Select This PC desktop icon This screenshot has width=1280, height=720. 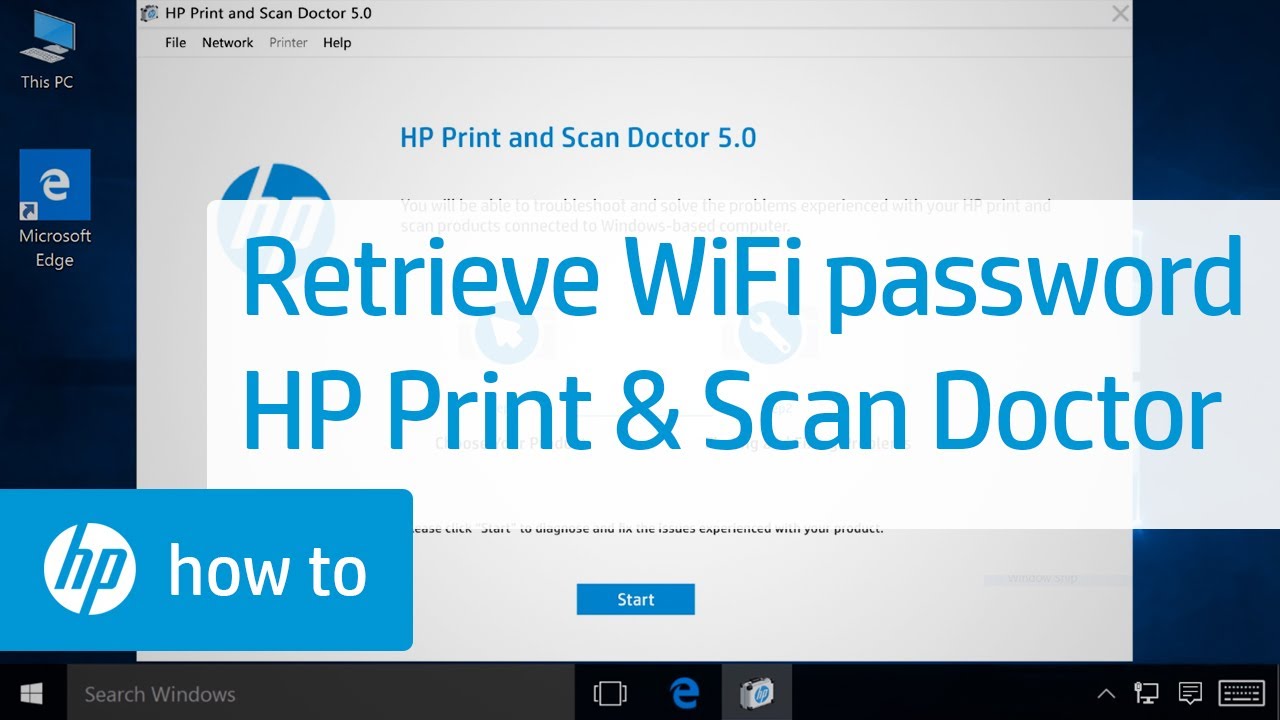click(x=47, y=52)
